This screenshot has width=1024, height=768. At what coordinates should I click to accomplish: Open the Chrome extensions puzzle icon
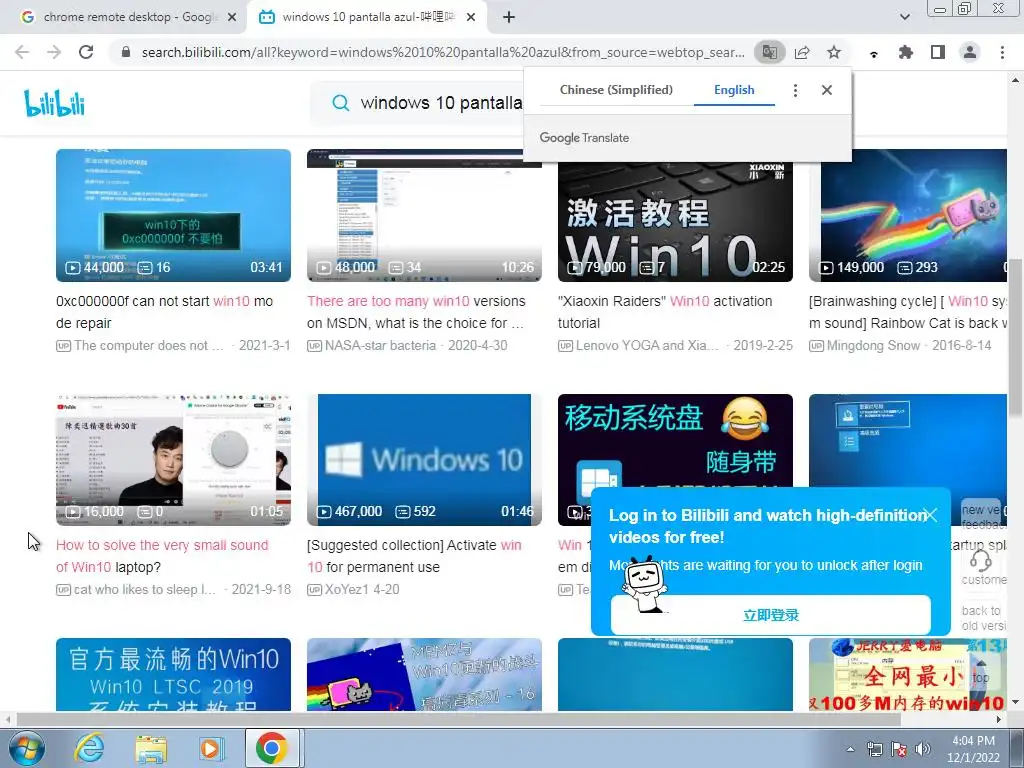click(x=906, y=52)
